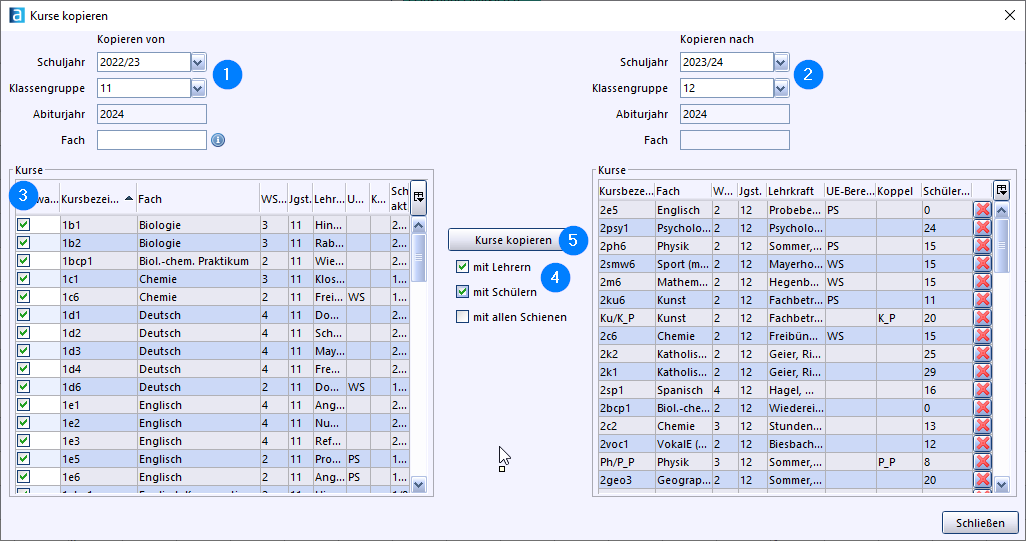Image resolution: width=1026 pixels, height=541 pixels.
Task: Remove course 2smw6 using red X icon
Action: tap(982, 264)
